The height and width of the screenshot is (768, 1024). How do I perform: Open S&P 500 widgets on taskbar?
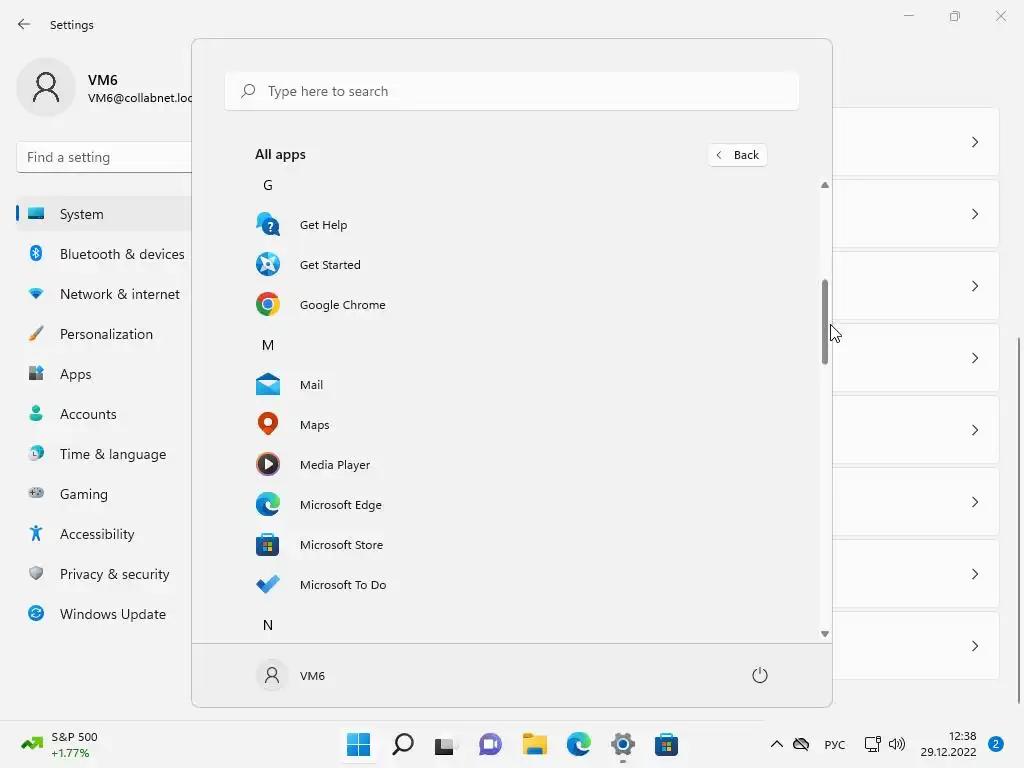tap(59, 744)
